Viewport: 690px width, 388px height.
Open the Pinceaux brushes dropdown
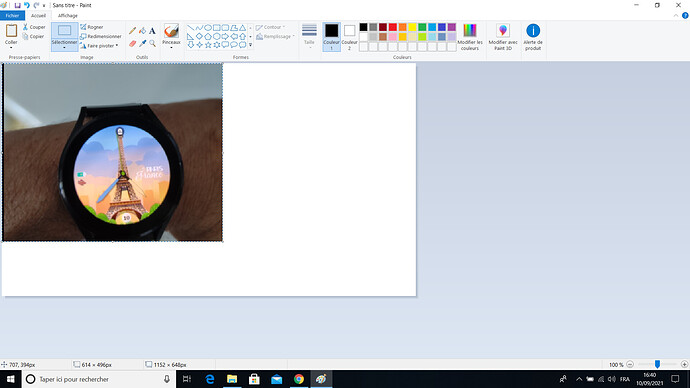pos(171,48)
